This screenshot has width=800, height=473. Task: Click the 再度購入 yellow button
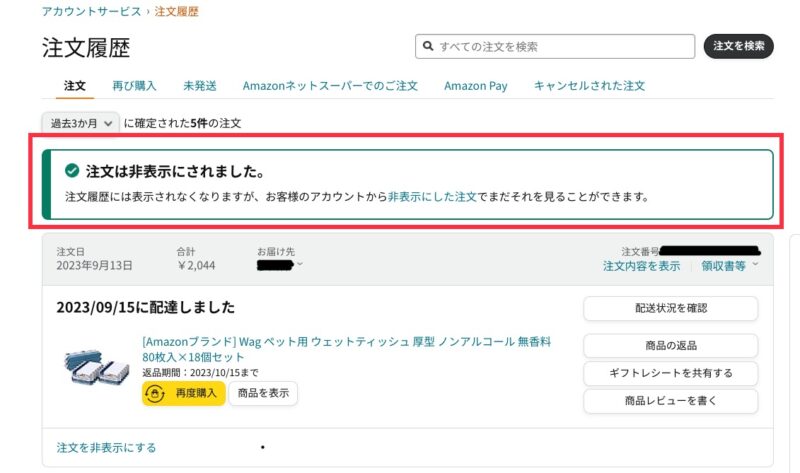[183, 393]
